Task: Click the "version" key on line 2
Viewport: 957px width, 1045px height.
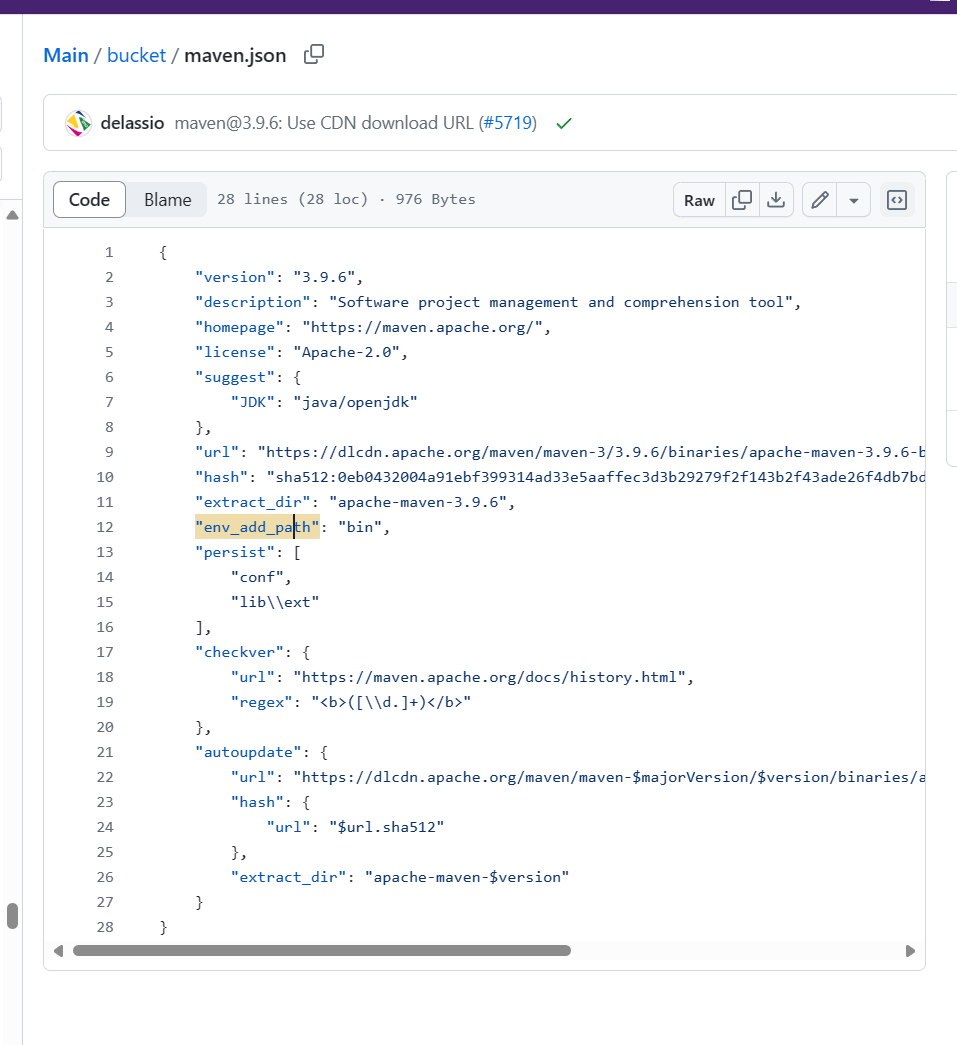Action: coord(235,277)
